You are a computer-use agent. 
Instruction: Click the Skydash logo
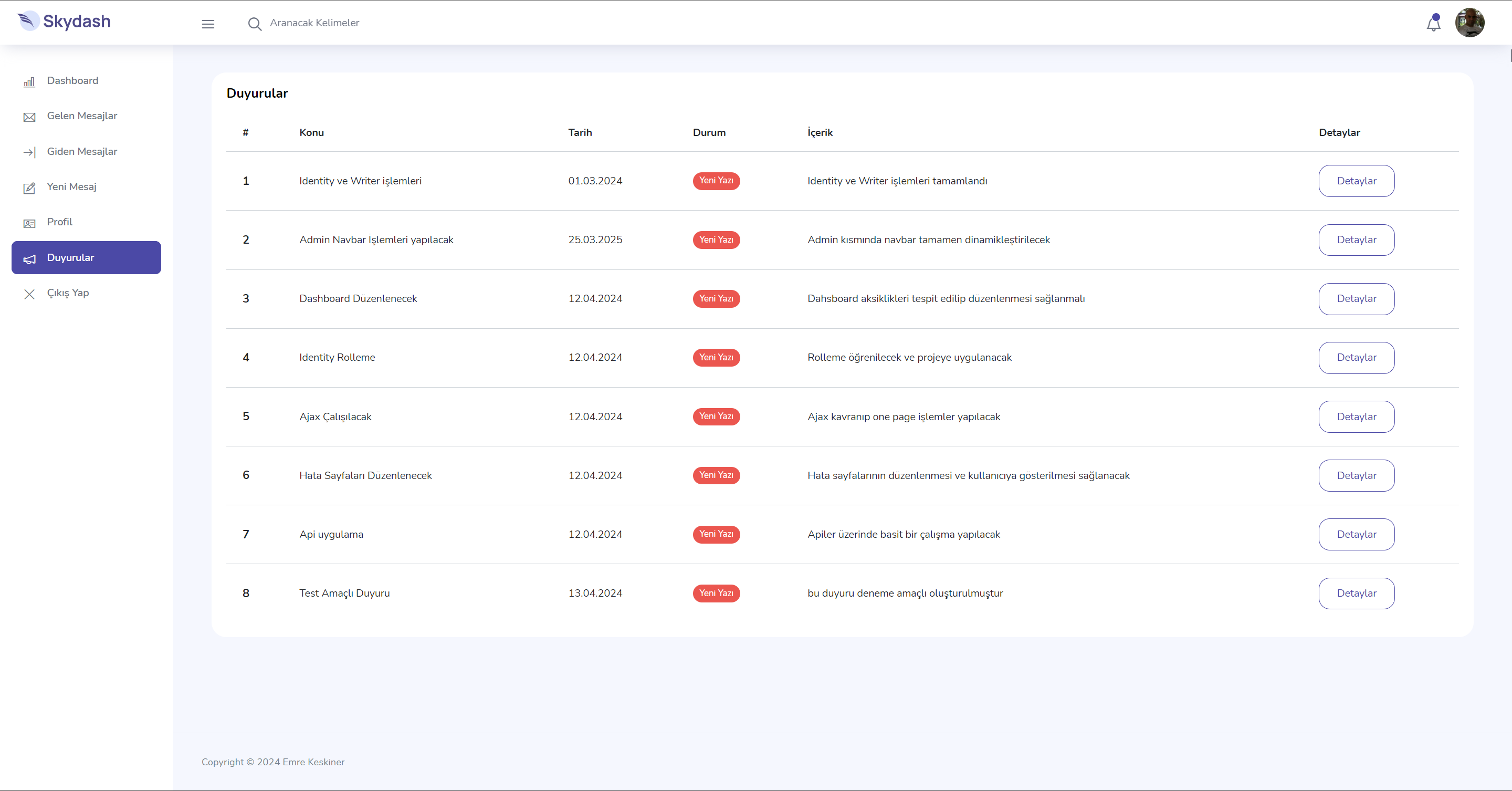click(64, 22)
